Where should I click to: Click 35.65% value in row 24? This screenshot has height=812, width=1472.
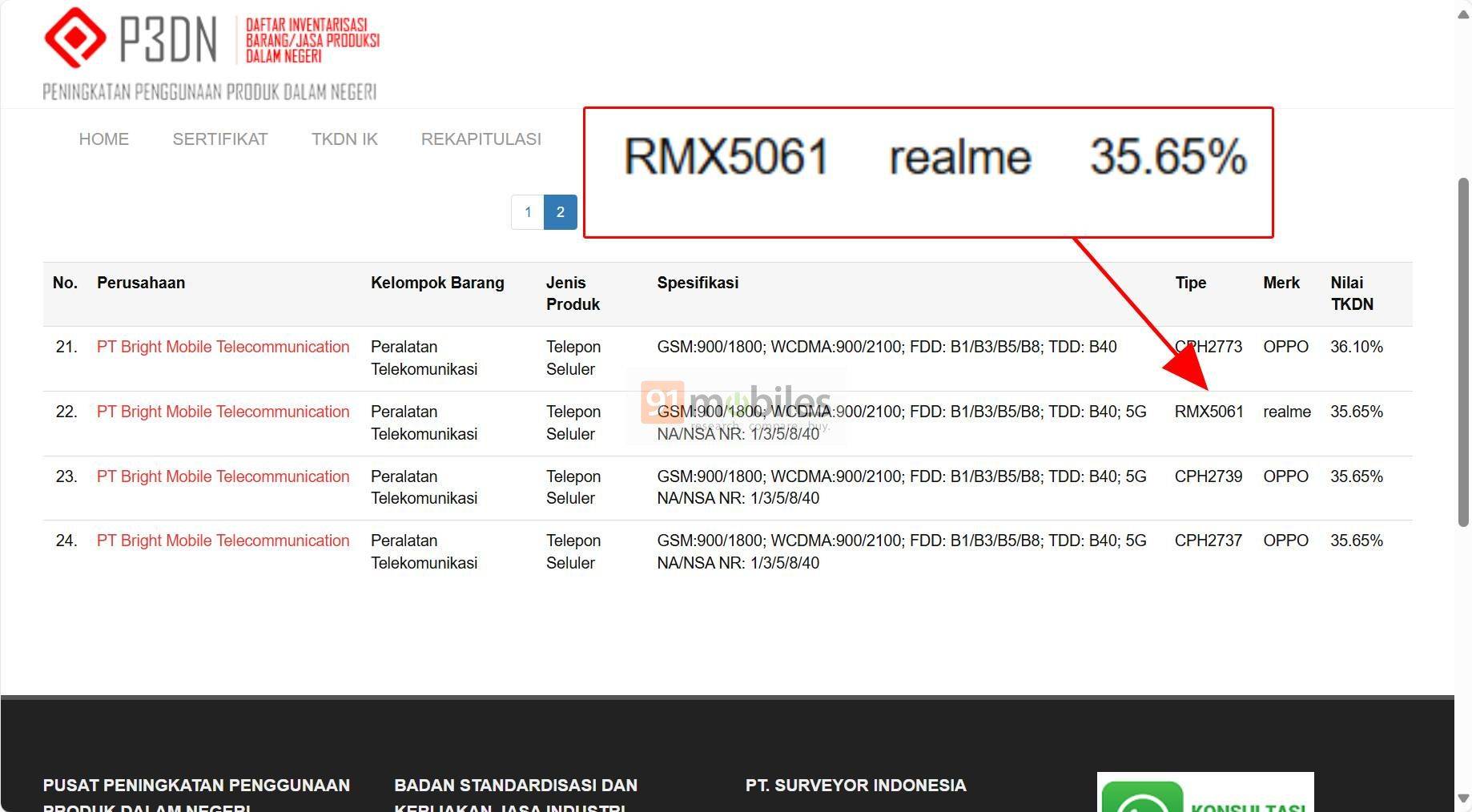[x=1357, y=541]
